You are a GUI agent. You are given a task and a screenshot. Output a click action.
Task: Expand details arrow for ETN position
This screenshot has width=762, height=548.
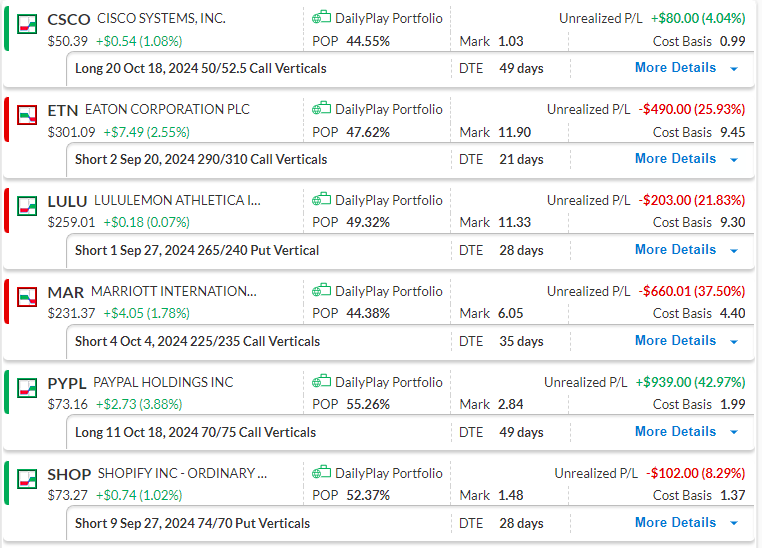point(734,160)
